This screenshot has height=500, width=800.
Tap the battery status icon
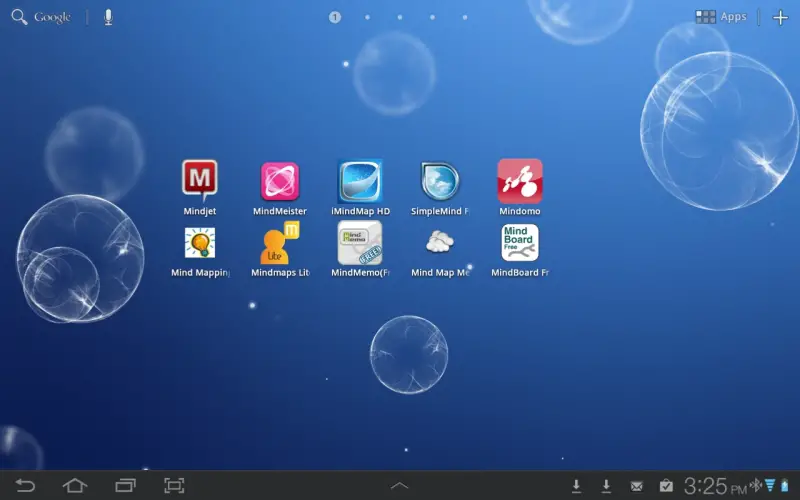click(x=785, y=485)
